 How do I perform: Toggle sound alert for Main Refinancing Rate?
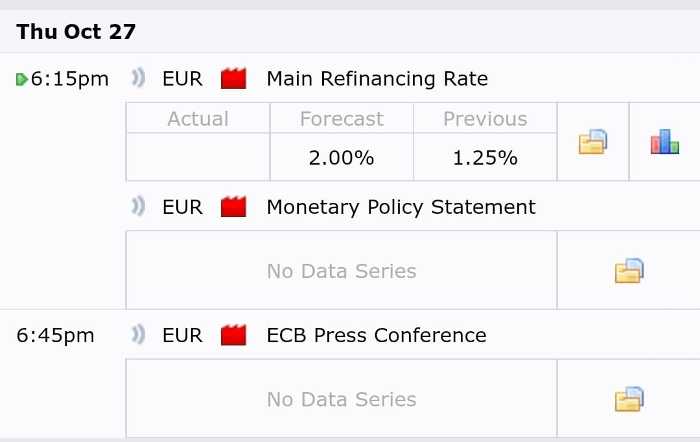138,78
